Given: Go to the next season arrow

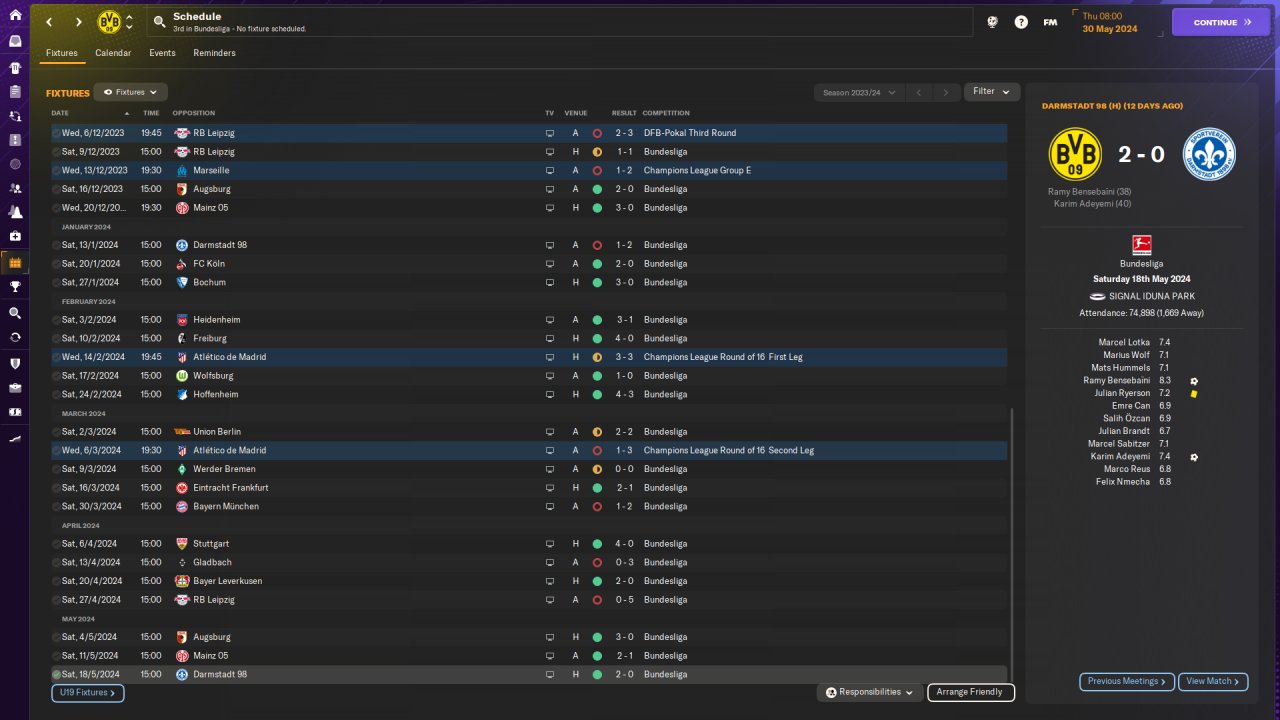Looking at the screenshot, I should click(x=946, y=92).
